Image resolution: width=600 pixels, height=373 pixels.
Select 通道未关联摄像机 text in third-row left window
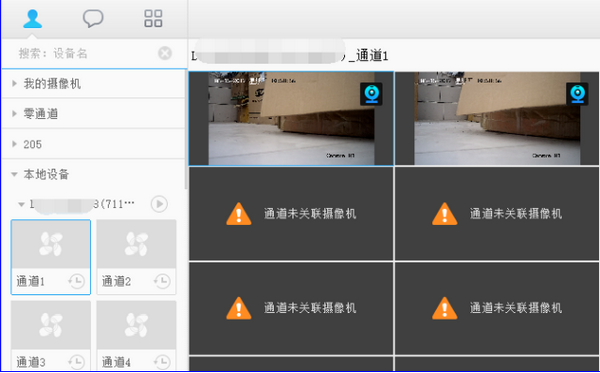pyautogui.click(x=310, y=308)
